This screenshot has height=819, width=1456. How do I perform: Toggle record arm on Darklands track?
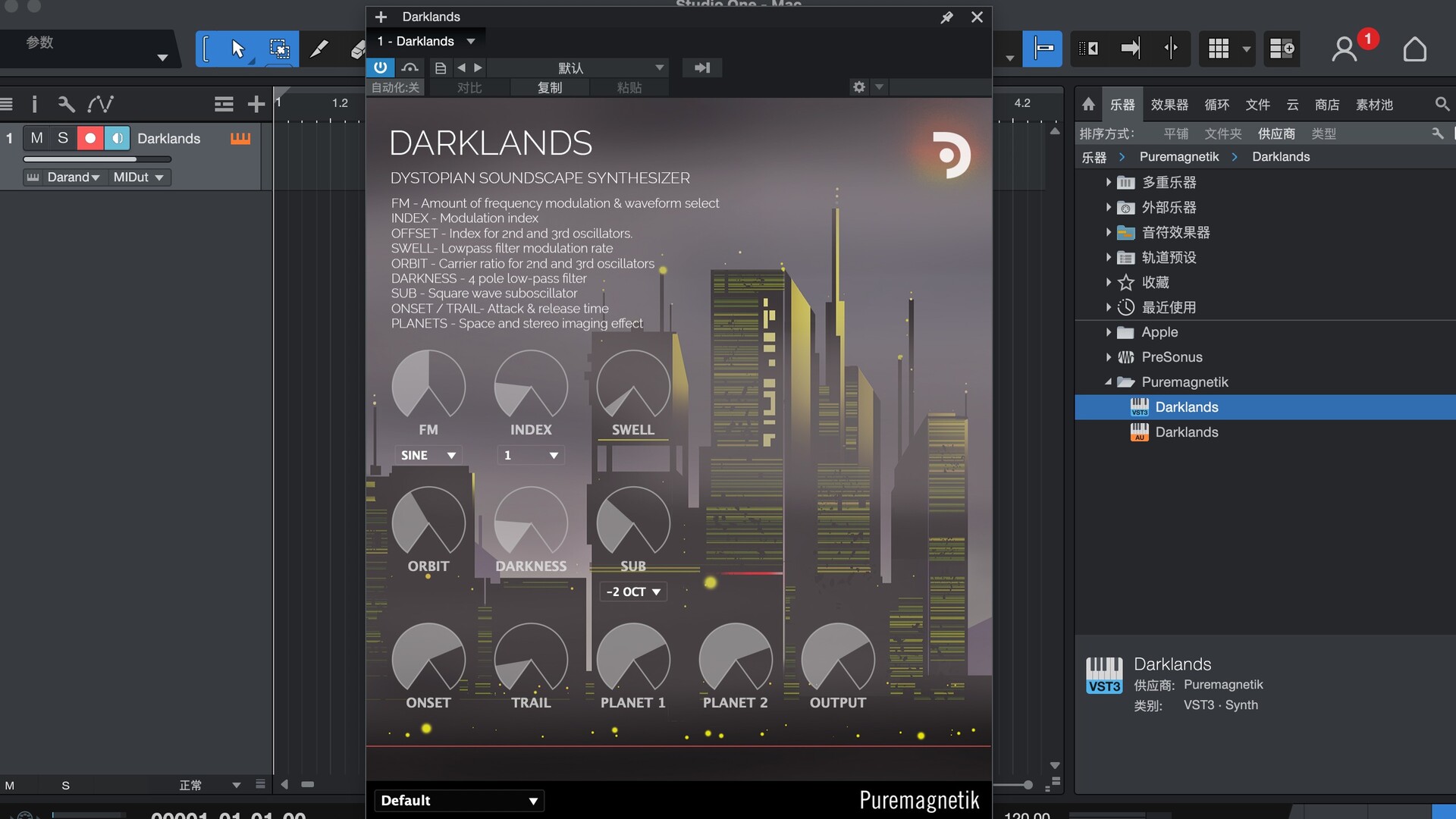90,138
